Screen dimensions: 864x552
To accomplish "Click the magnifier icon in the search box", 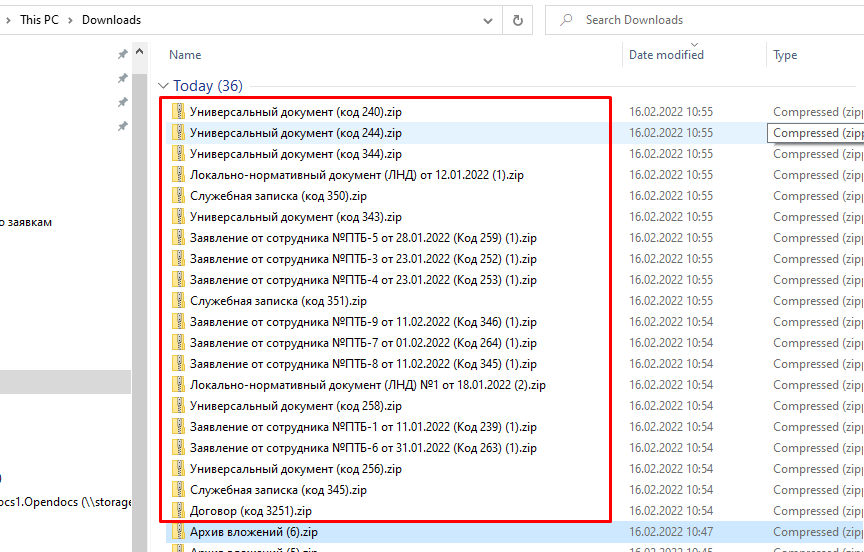I will pyautogui.click(x=567, y=20).
